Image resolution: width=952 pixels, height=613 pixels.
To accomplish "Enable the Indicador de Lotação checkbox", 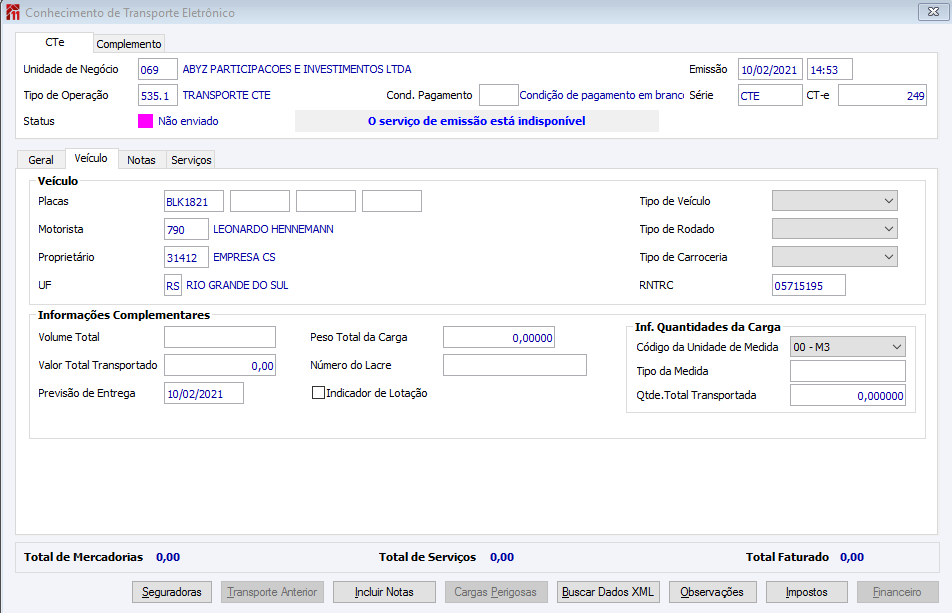I will pyautogui.click(x=318, y=393).
